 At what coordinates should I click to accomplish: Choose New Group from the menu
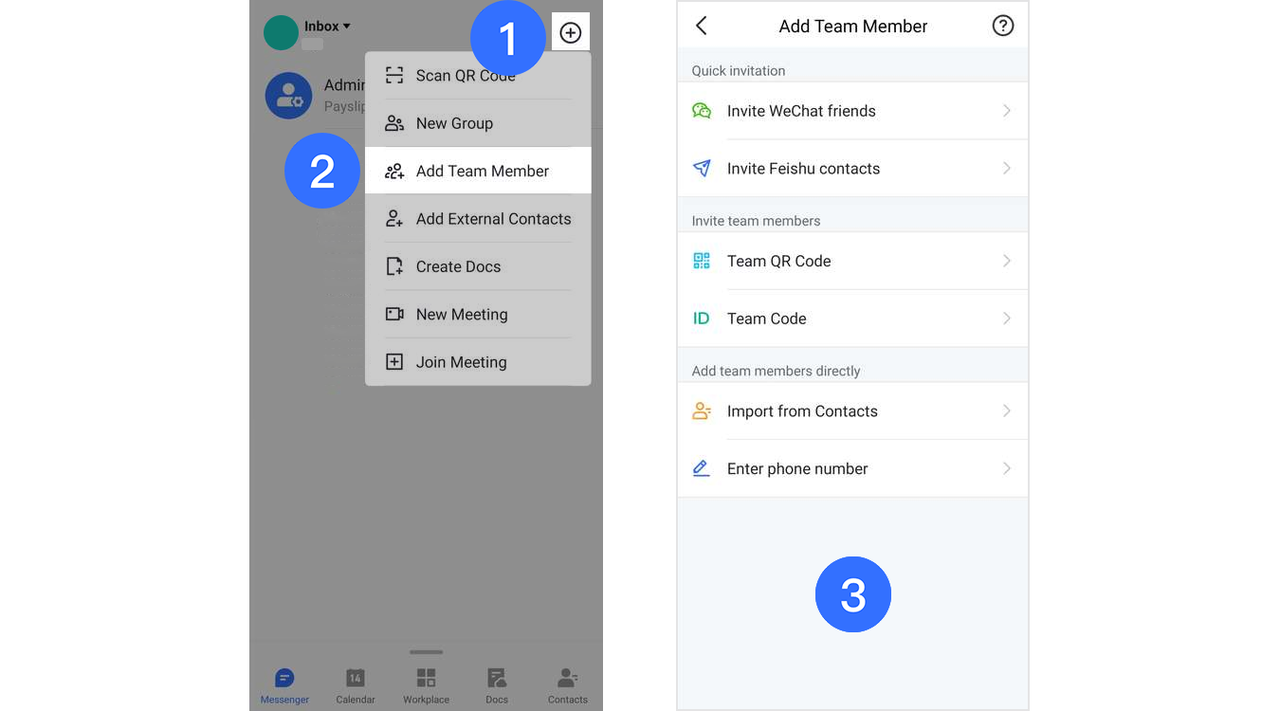click(454, 123)
